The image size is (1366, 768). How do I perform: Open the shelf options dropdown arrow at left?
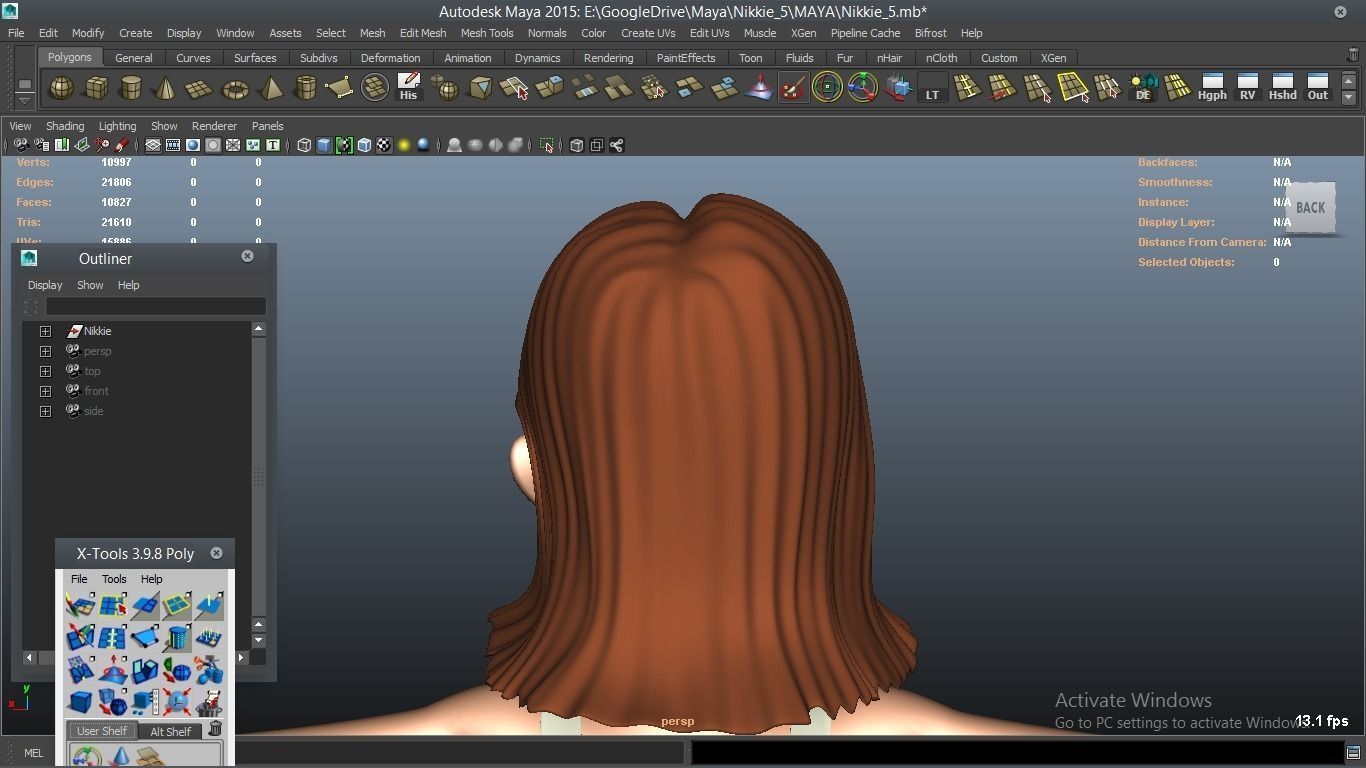pos(24,101)
